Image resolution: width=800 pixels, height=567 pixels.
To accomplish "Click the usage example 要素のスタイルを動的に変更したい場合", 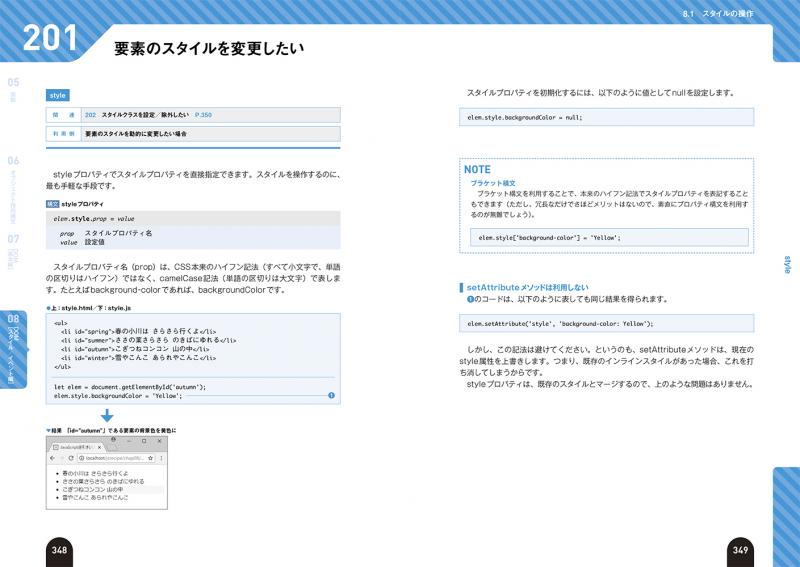I will point(136,134).
